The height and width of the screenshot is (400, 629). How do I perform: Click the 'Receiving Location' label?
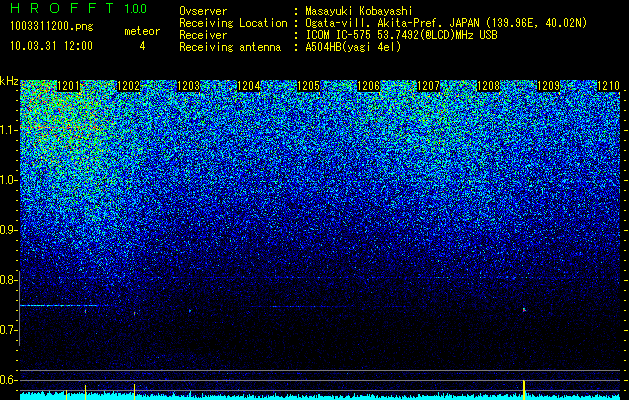pos(233,23)
